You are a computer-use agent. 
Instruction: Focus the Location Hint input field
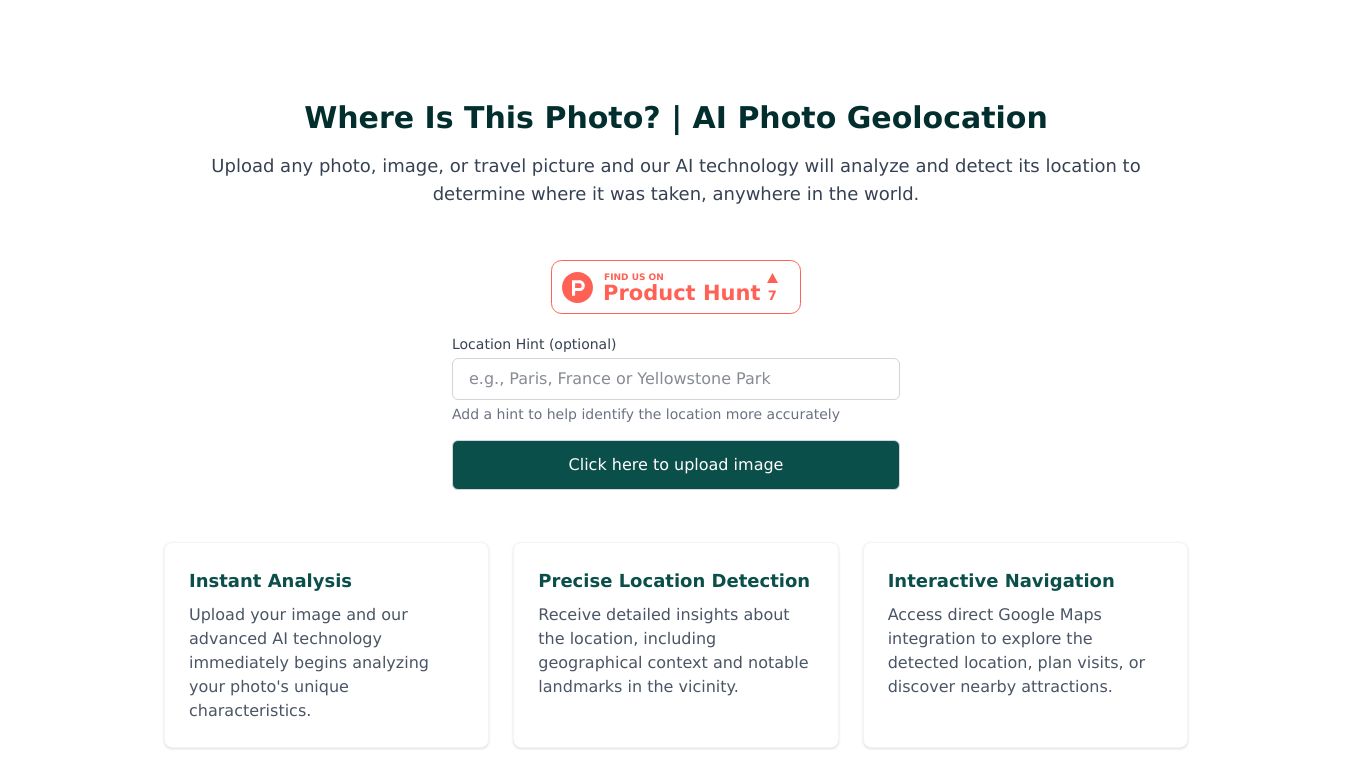675,379
